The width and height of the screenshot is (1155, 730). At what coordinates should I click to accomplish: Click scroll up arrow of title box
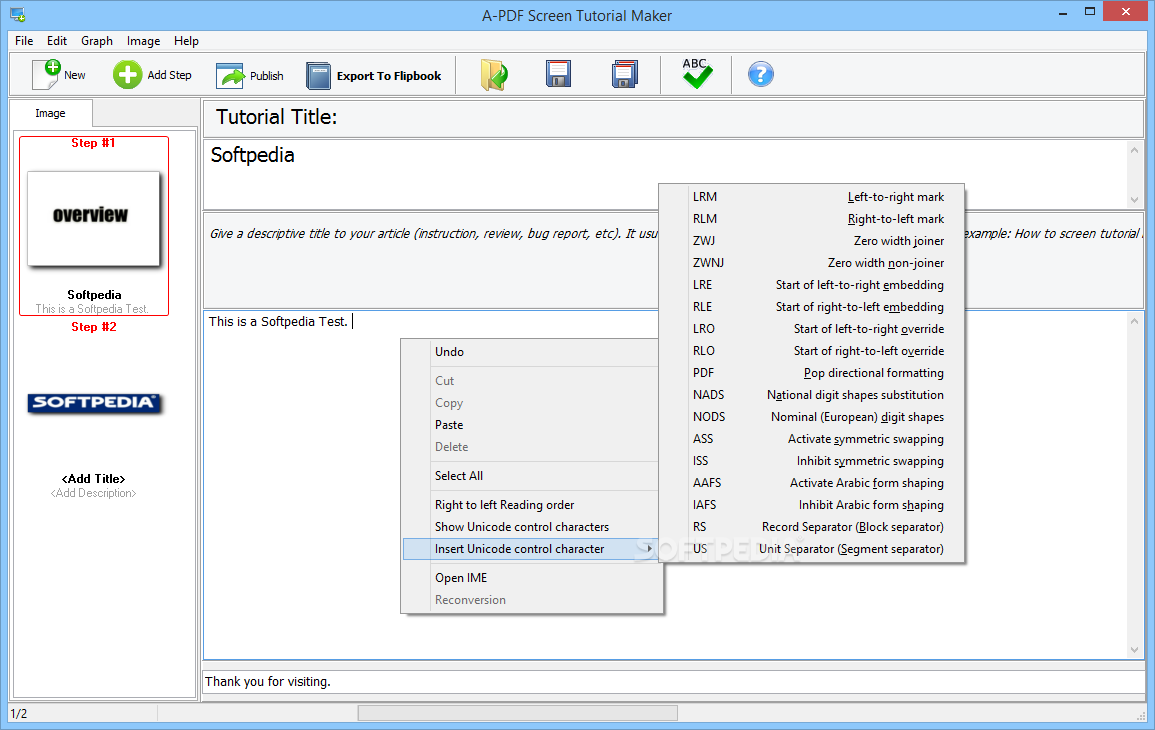pos(1134,150)
